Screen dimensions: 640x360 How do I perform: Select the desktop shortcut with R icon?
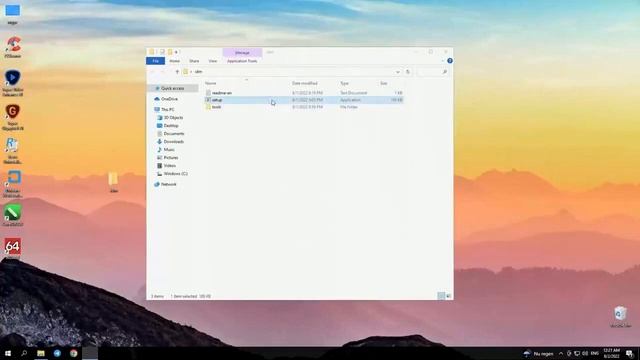13,151
